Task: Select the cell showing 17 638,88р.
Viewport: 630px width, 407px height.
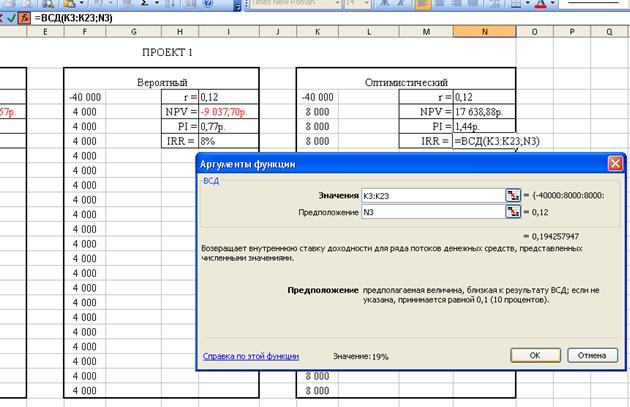Action: (485, 113)
